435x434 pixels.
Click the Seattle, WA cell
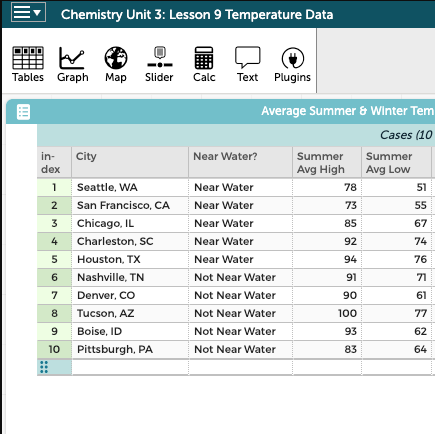(x=130, y=187)
